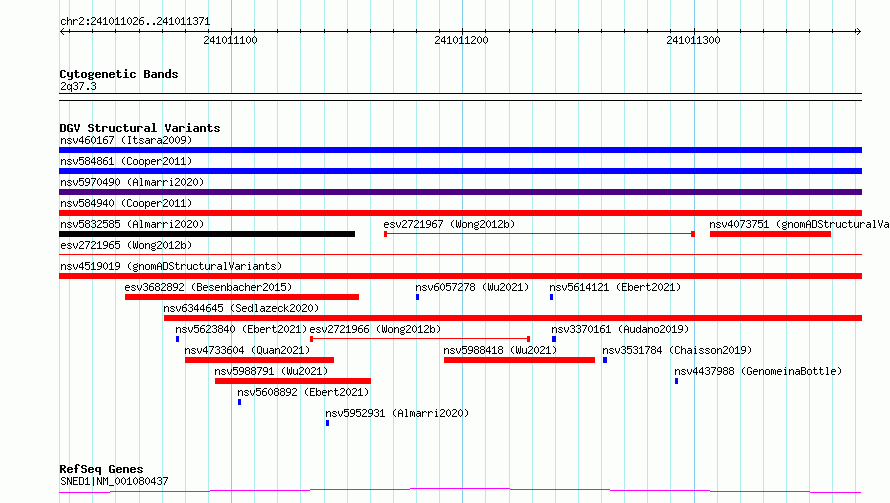Click the nsv460167 (Itsara2009) variant label
The height and width of the screenshot is (503, 890).
(x=126, y=140)
